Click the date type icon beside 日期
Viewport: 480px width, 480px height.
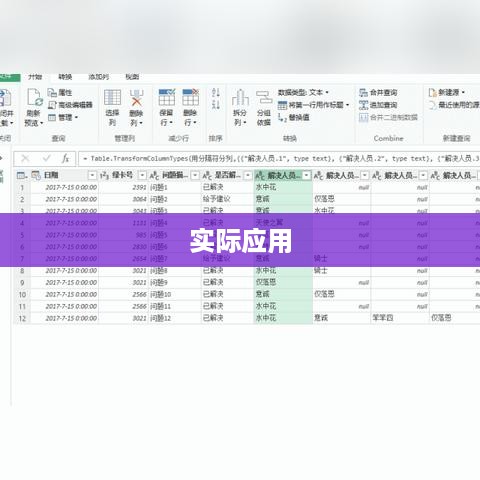(x=36, y=175)
